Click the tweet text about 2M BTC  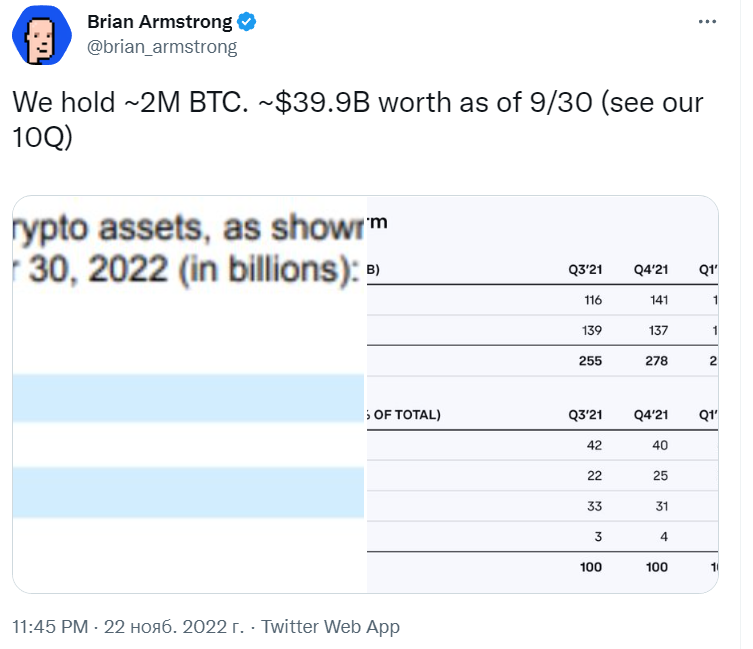358,119
